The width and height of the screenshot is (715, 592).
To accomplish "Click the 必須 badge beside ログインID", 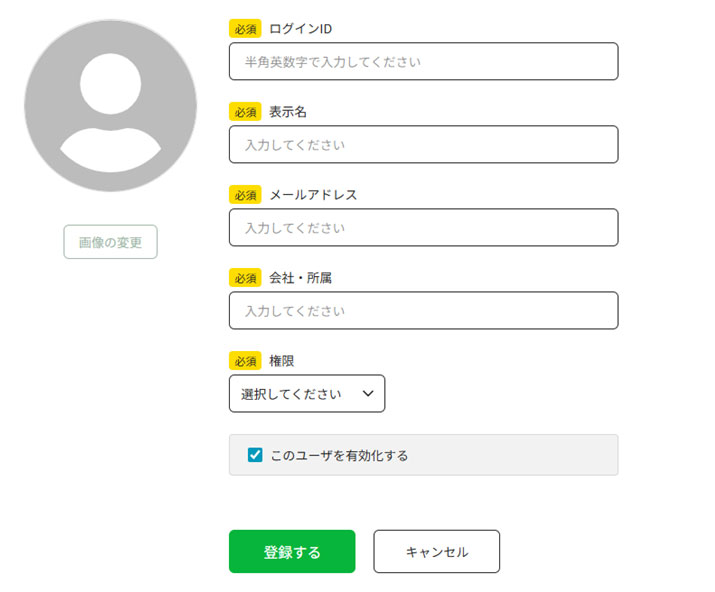I will point(245,28).
